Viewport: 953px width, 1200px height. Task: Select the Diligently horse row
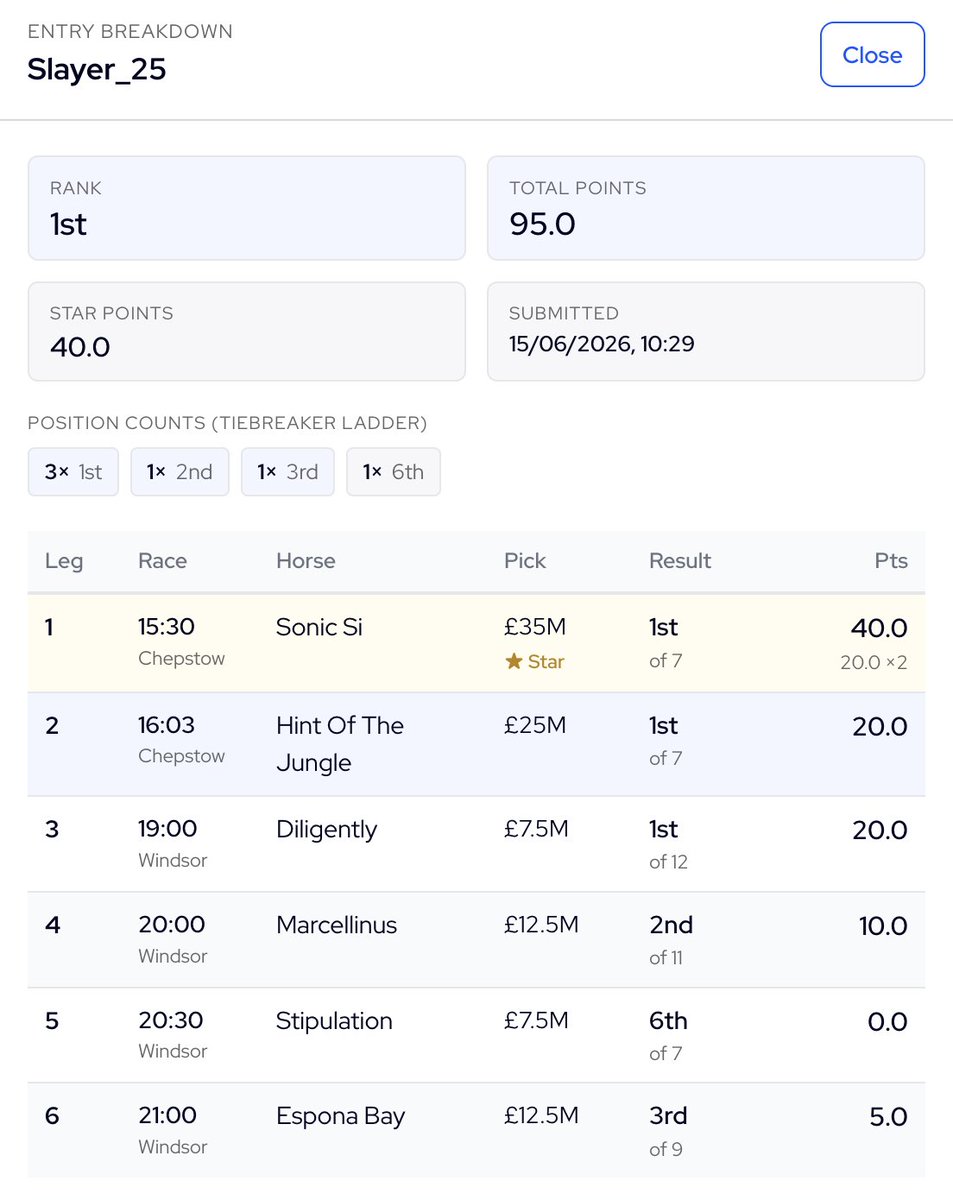476,844
